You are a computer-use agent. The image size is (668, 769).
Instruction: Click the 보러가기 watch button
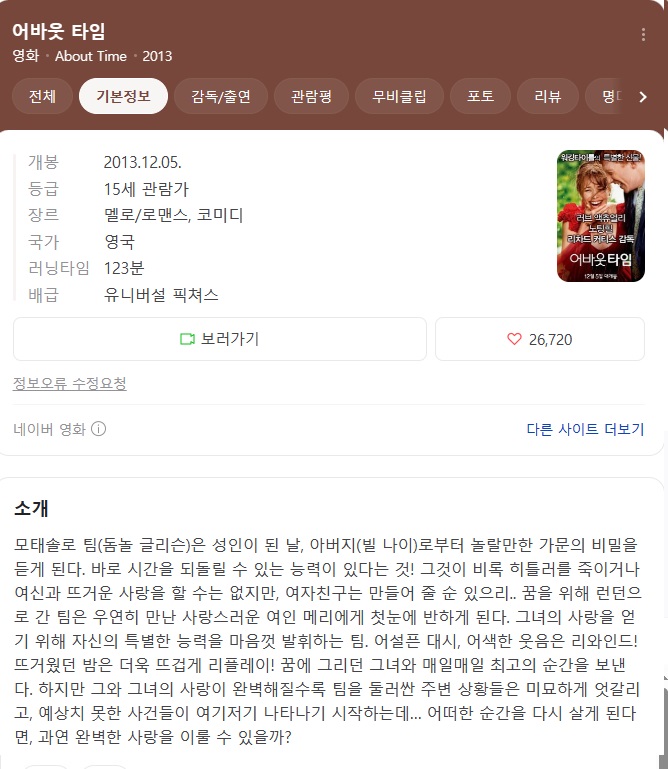click(x=220, y=339)
